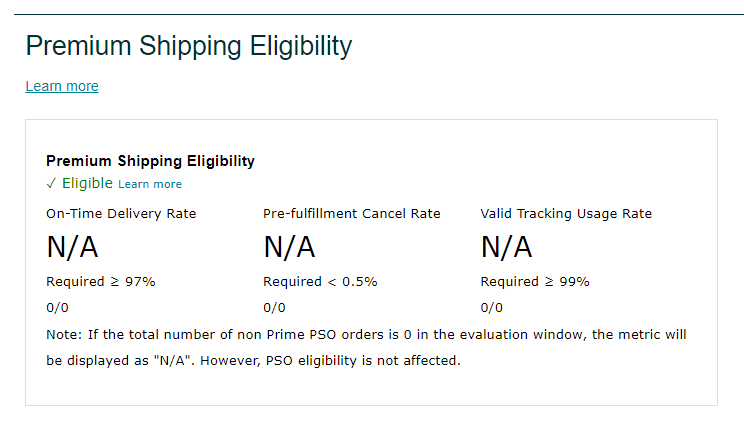744x427 pixels.
Task: Click 0/0 under Valid Tracking Usage Rate
Action: [492, 307]
